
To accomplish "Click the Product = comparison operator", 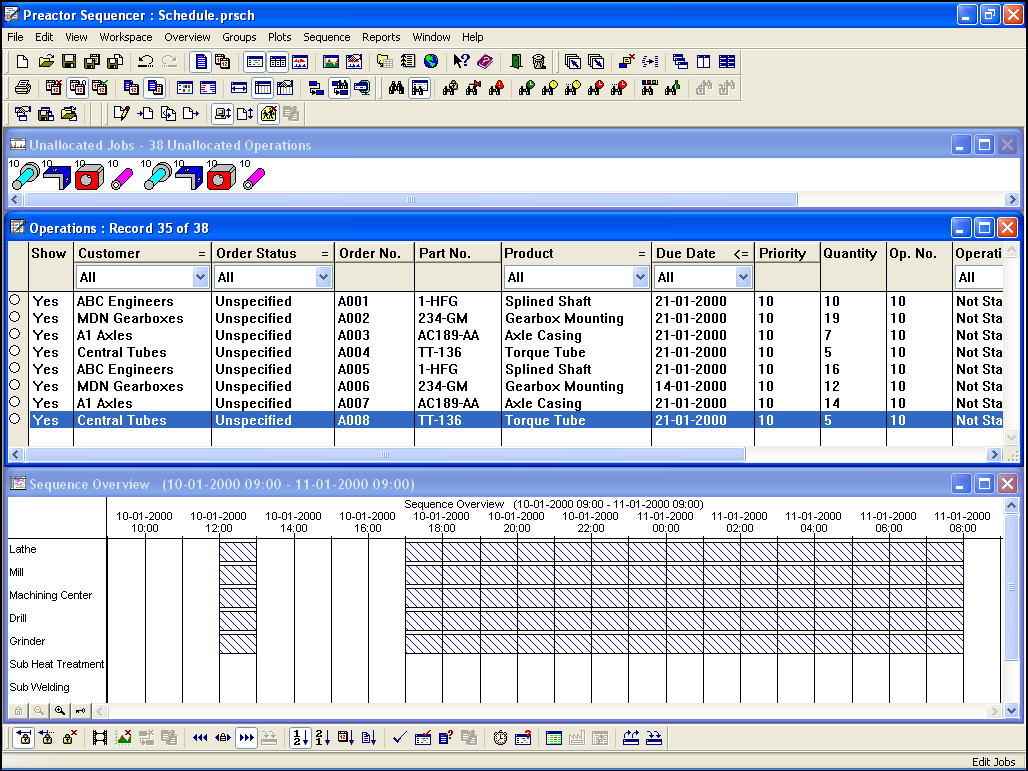I will pyautogui.click(x=642, y=254).
